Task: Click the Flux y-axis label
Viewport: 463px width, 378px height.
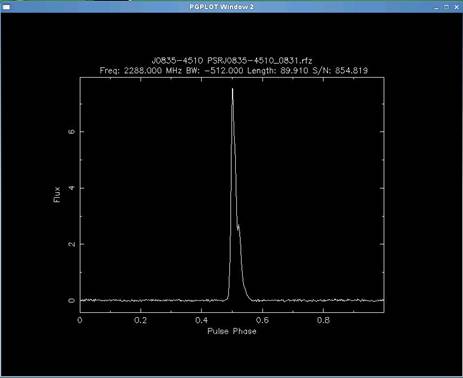Action: 57,194
